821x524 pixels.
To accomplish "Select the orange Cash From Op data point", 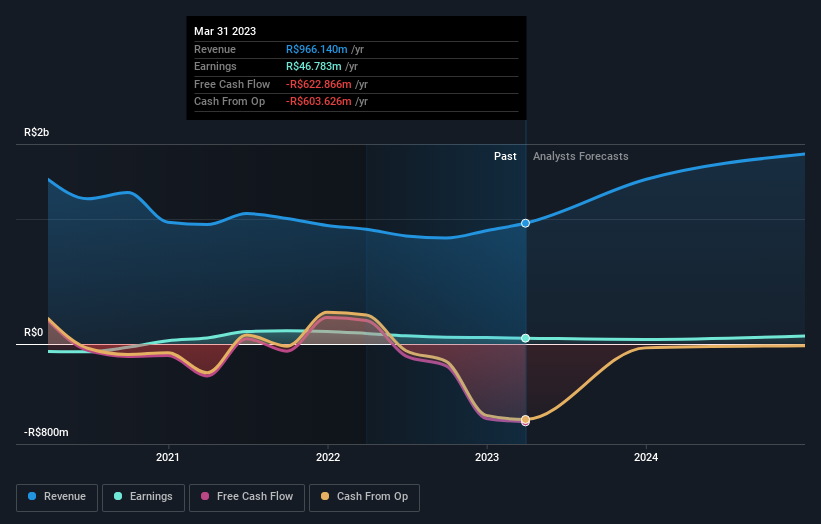I will [525, 419].
